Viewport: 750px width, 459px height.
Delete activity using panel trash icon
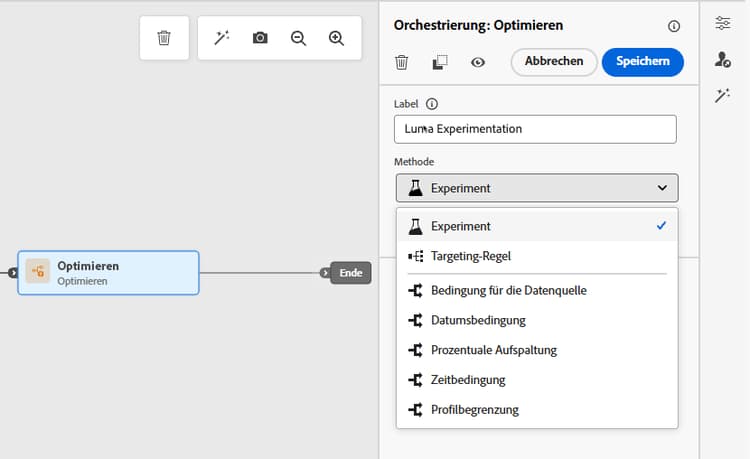(x=402, y=62)
